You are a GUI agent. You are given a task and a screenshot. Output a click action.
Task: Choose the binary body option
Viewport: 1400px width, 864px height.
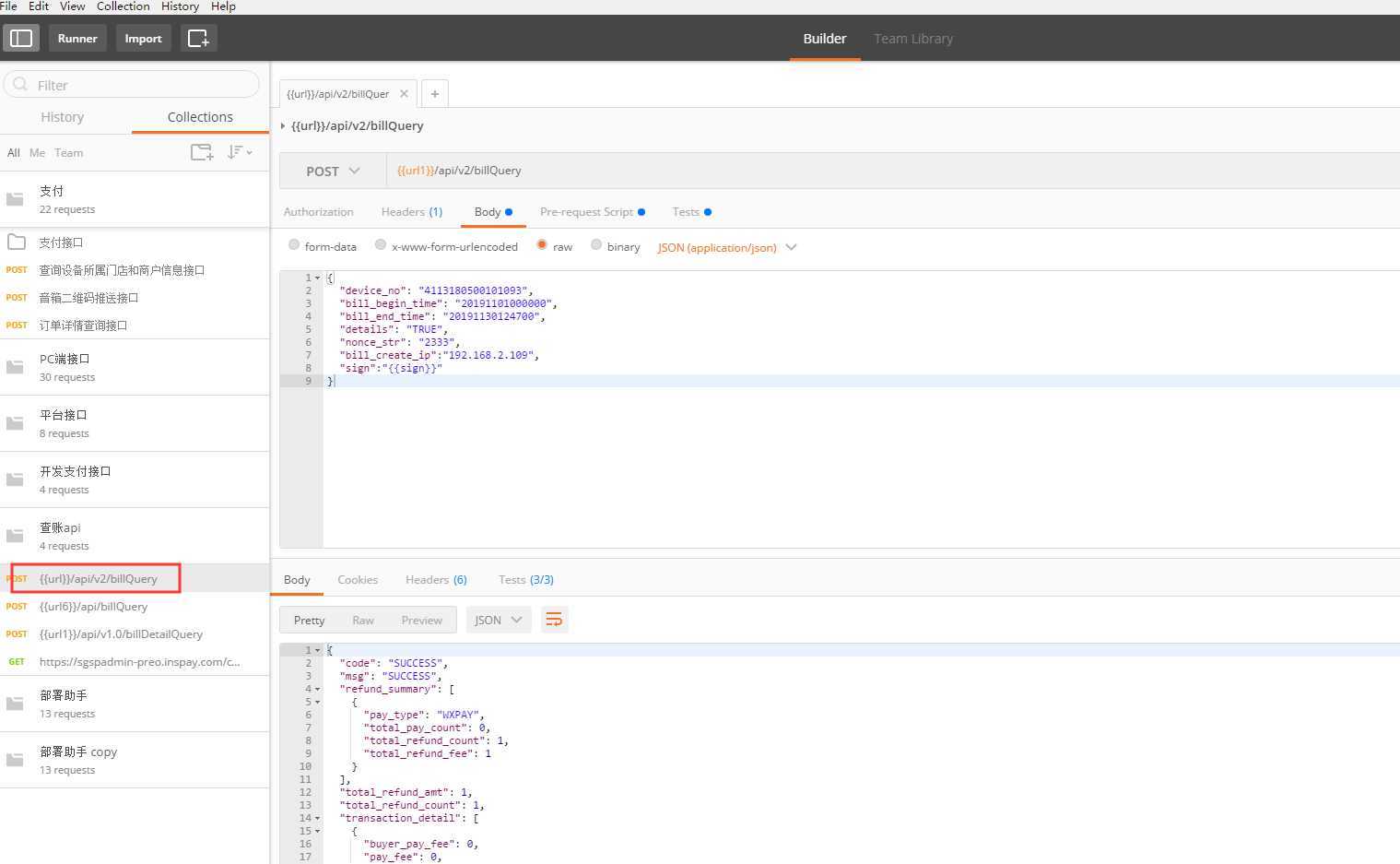(596, 245)
